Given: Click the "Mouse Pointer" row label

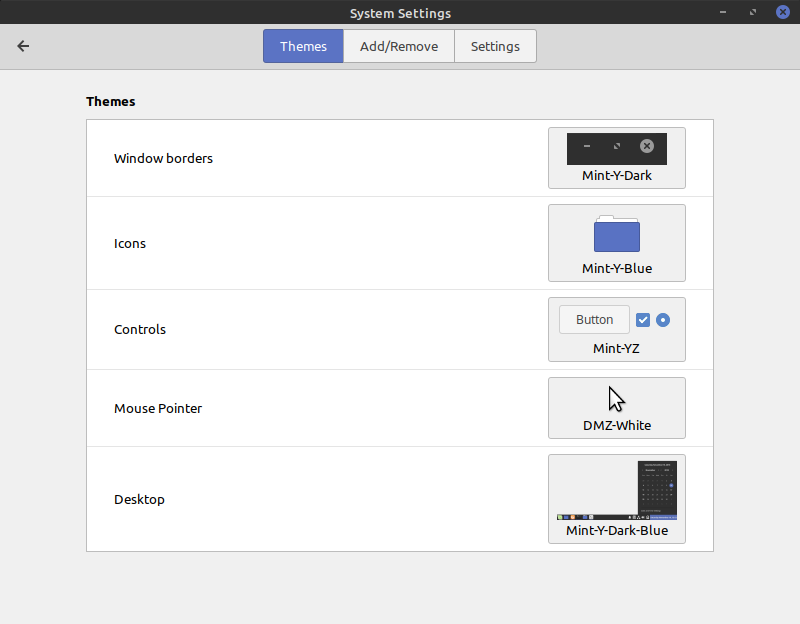Looking at the screenshot, I should (x=158, y=408).
